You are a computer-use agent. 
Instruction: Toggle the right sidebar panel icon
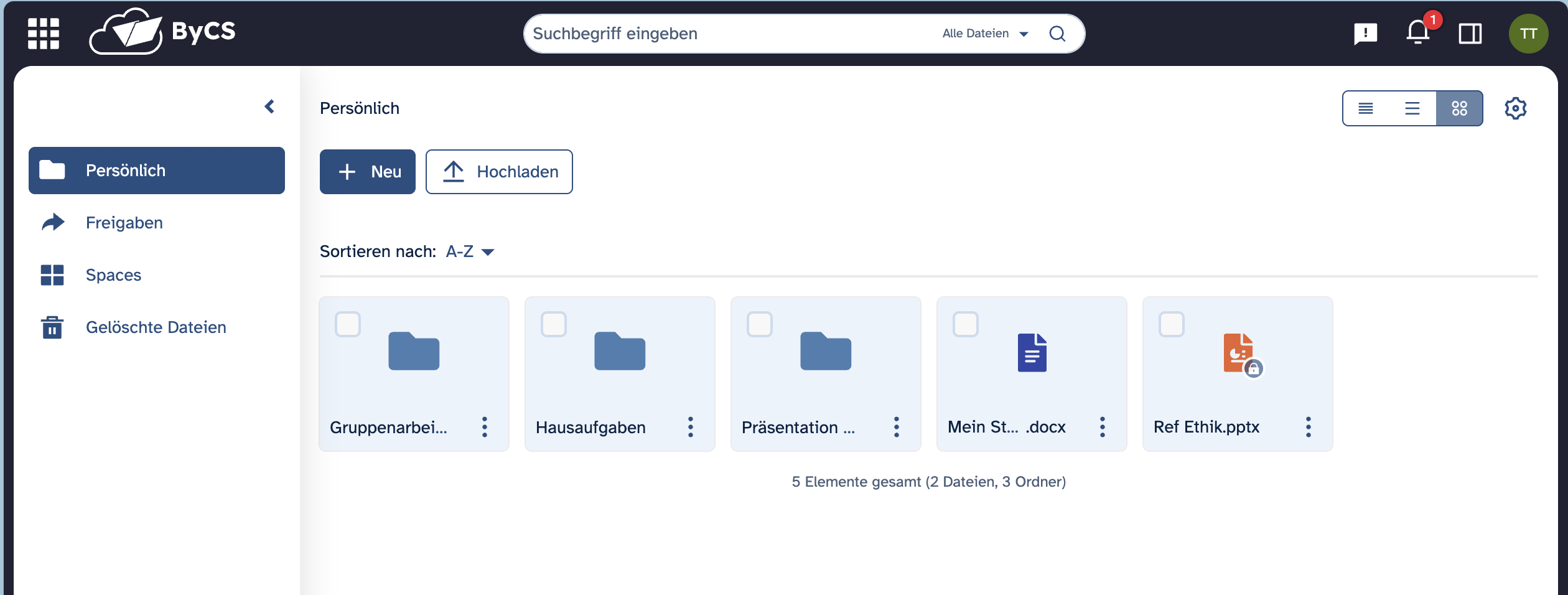tap(1470, 34)
